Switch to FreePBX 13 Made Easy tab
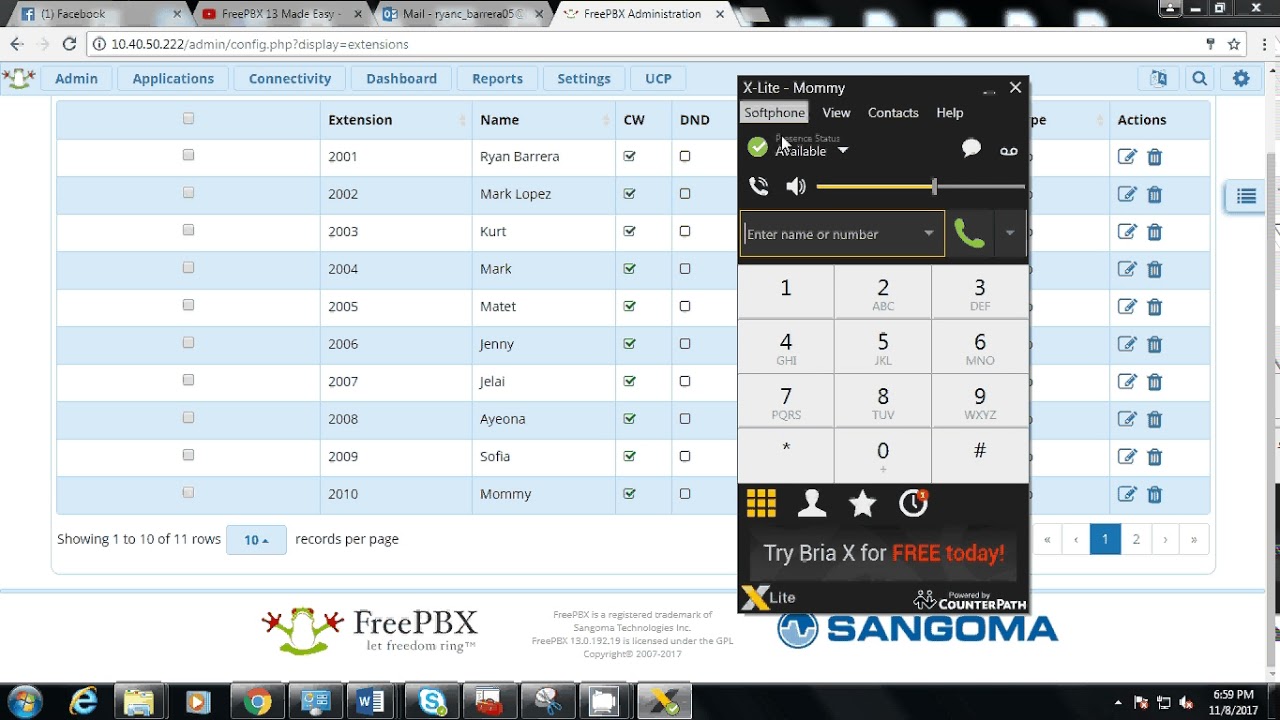The height and width of the screenshot is (720, 1280). [x=283, y=14]
